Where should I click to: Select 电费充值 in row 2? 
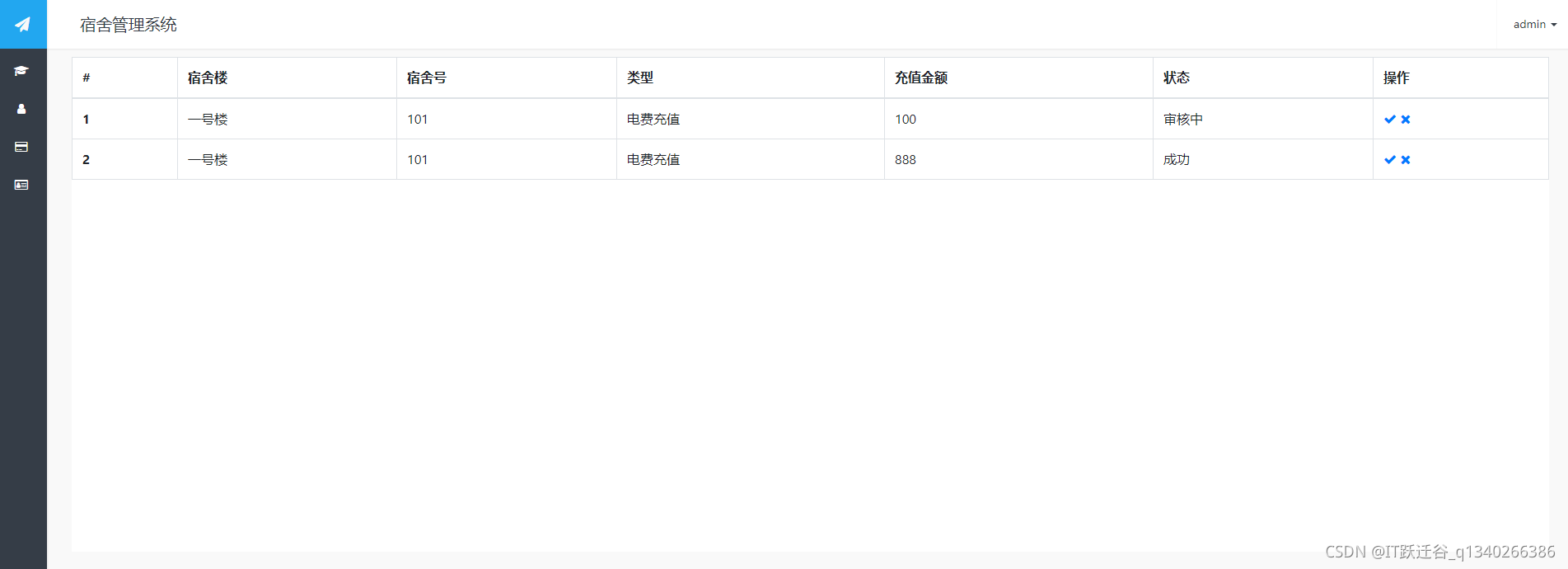(653, 160)
